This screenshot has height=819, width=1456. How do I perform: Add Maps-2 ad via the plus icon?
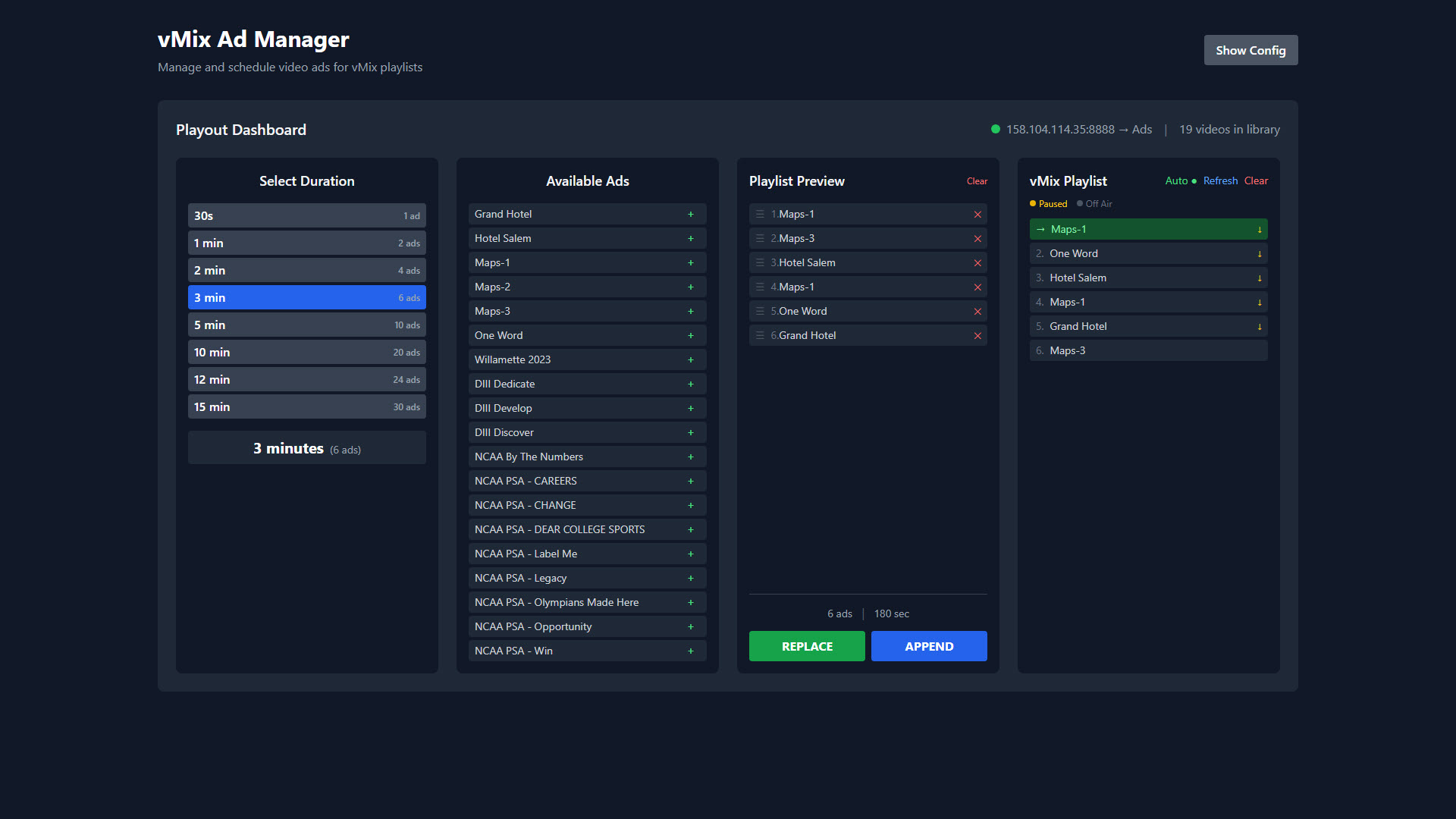pos(691,287)
